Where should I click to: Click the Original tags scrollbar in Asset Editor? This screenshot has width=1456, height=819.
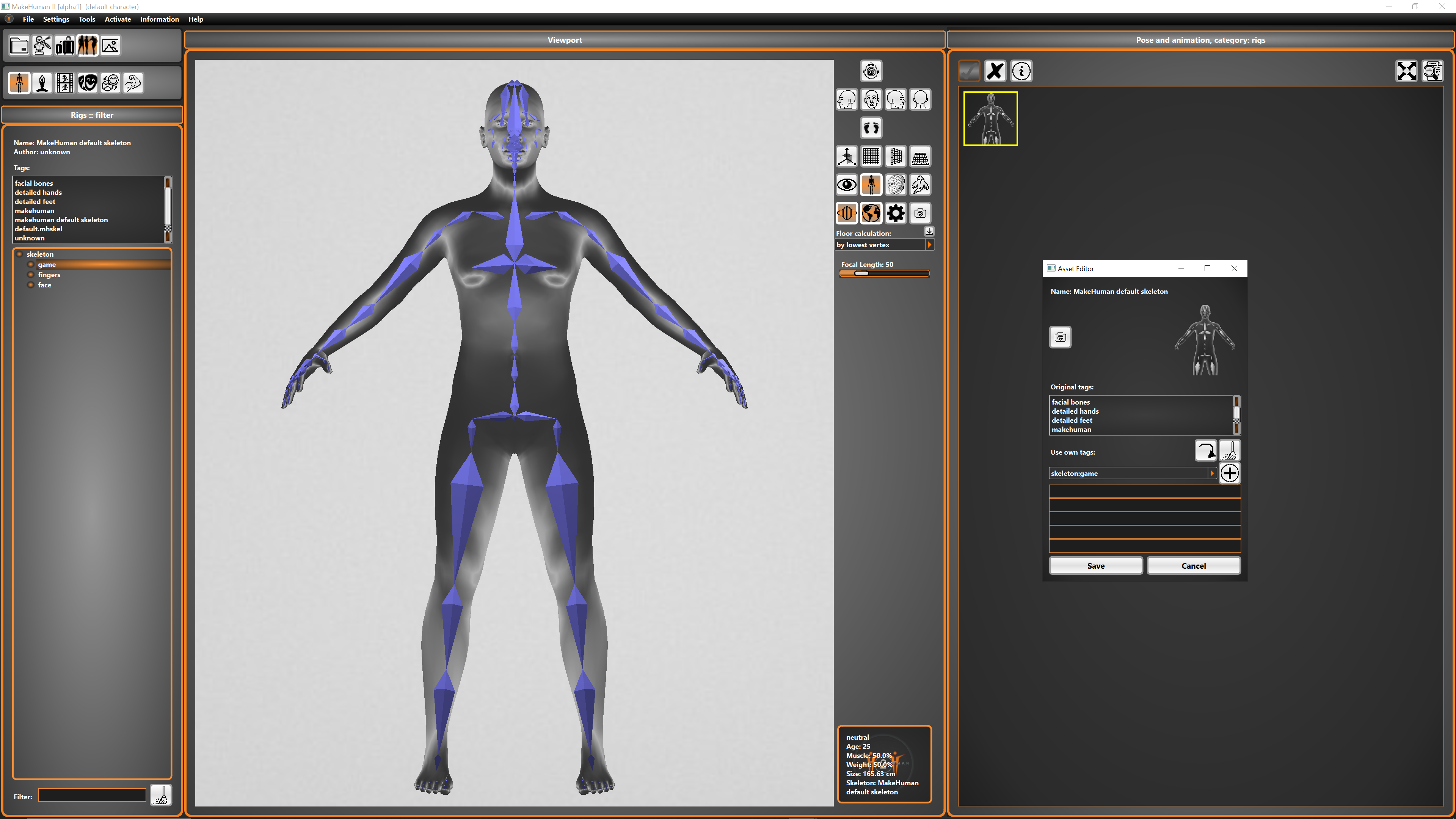(1236, 416)
